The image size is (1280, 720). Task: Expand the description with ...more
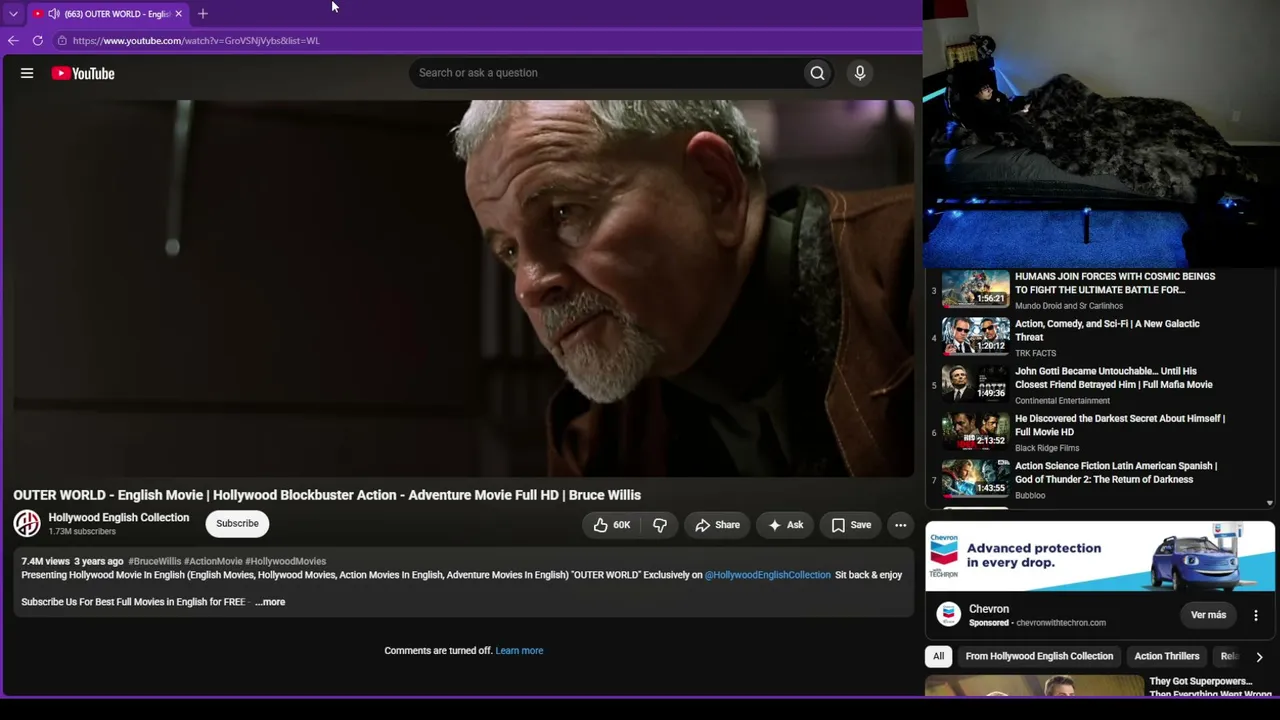[x=270, y=602]
